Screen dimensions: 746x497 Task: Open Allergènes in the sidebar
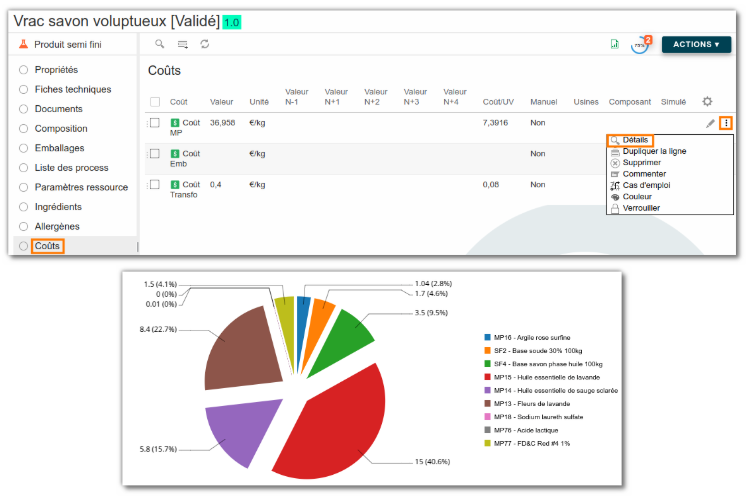coord(57,226)
